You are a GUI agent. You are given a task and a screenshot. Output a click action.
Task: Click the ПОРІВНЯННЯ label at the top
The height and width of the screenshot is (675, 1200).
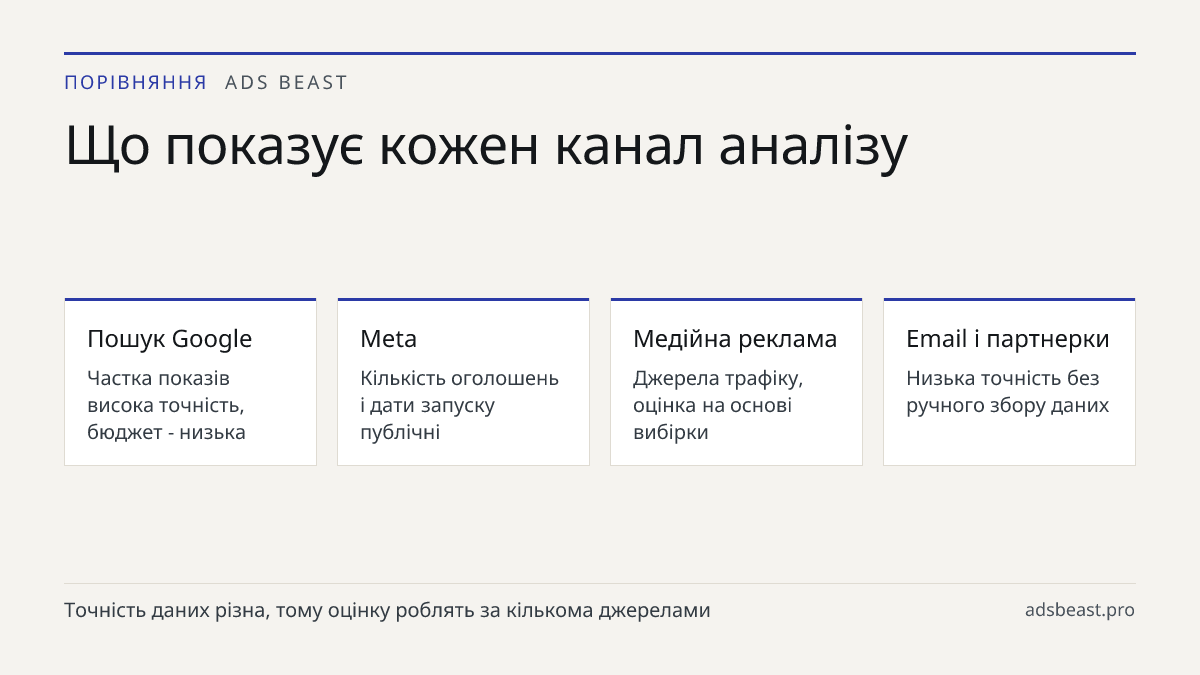(136, 83)
